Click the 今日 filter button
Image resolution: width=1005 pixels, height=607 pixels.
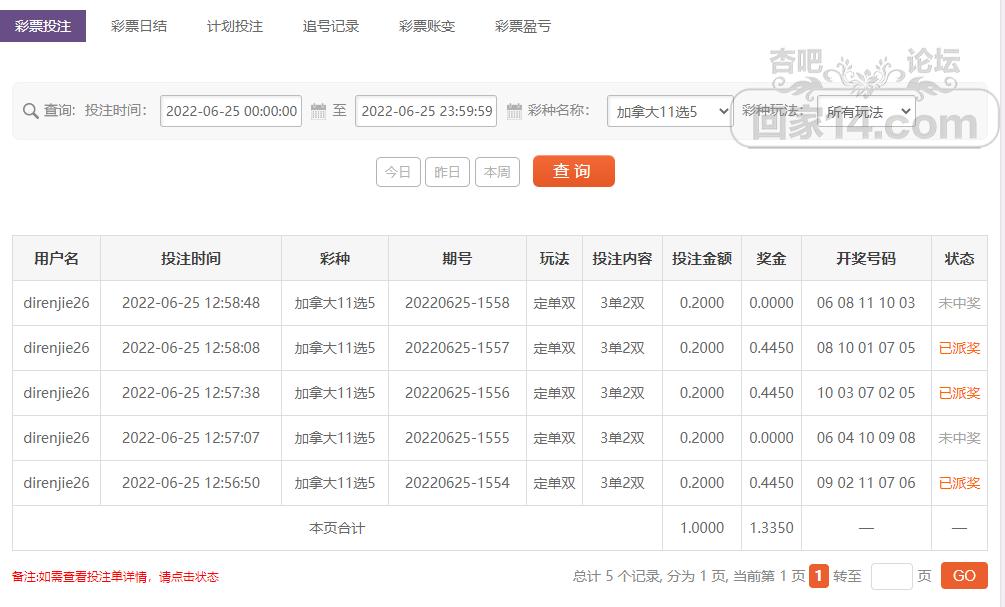[x=398, y=171]
